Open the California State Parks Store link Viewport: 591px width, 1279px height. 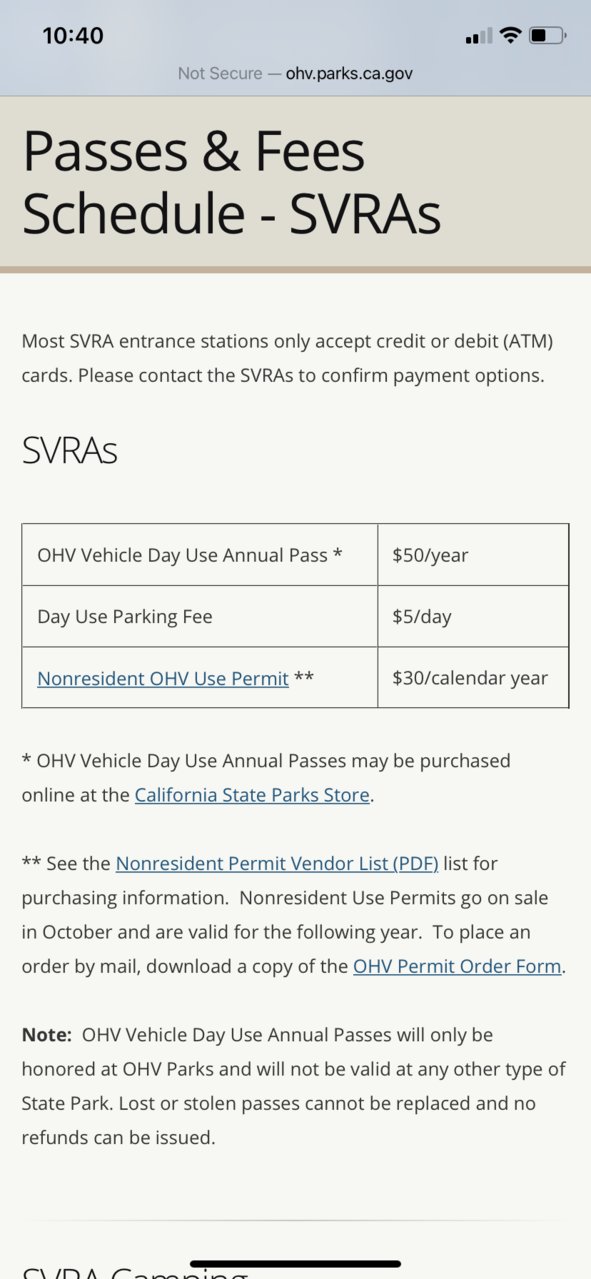coord(252,796)
